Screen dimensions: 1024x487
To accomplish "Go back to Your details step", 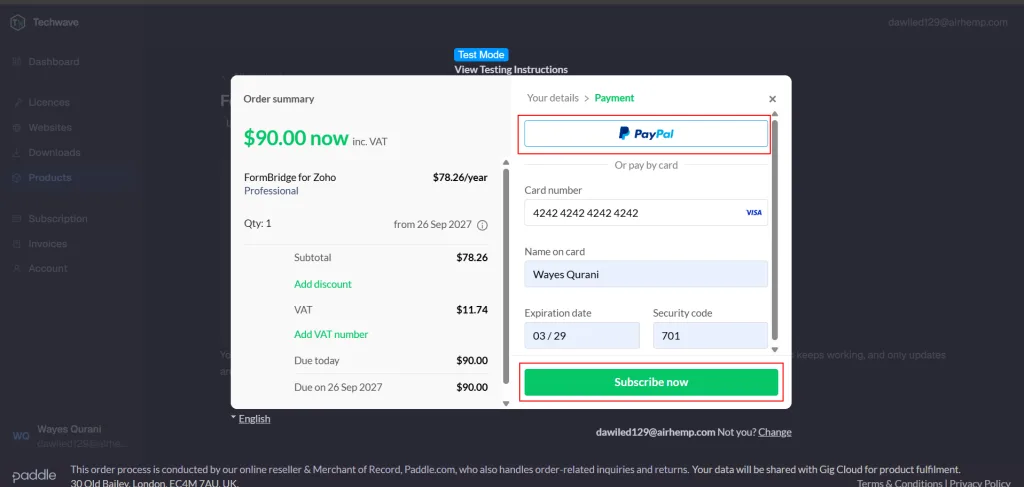I will 552,98.
